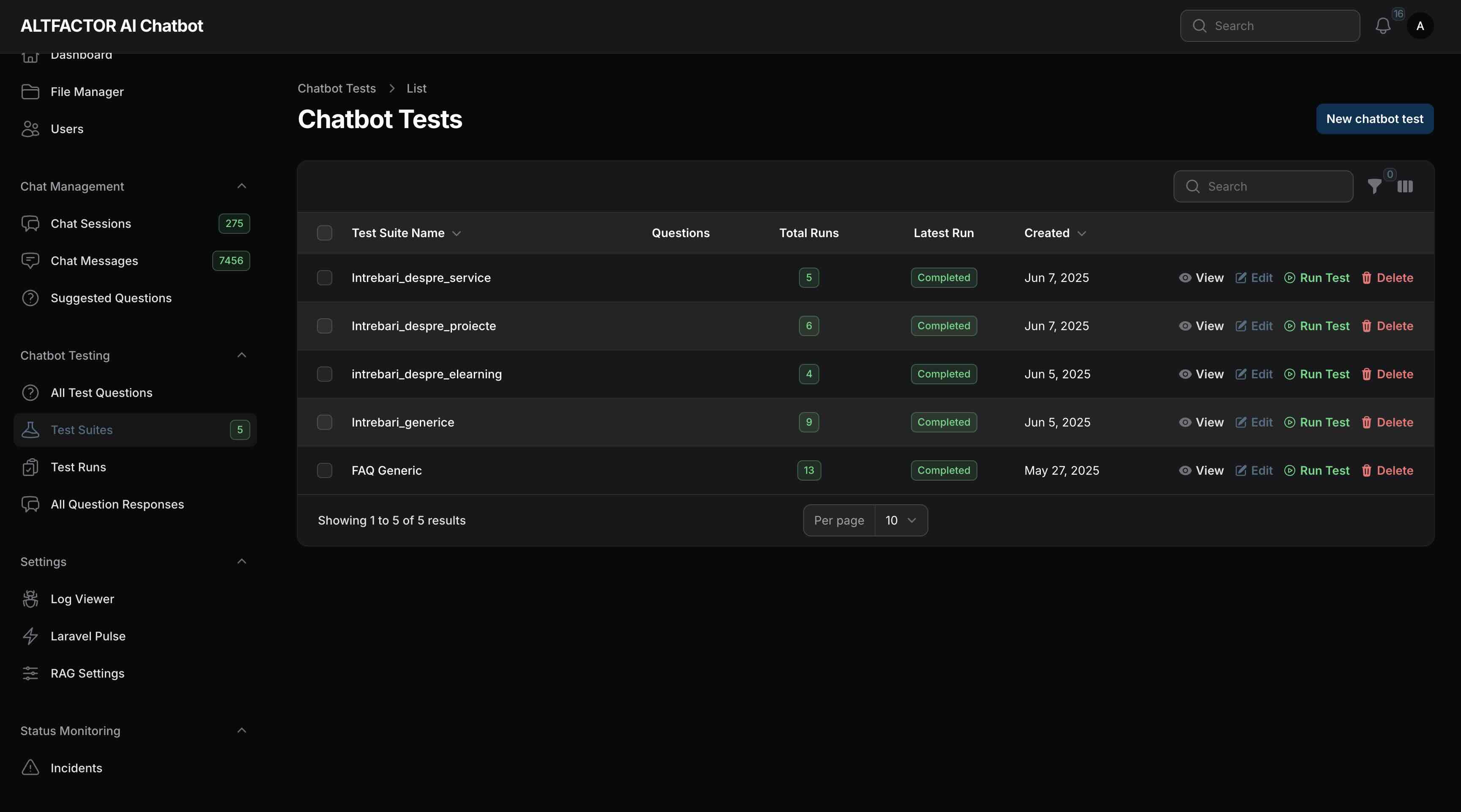Collapse the Chat Management section
Viewport: 1461px width, 812px height.
(242, 186)
